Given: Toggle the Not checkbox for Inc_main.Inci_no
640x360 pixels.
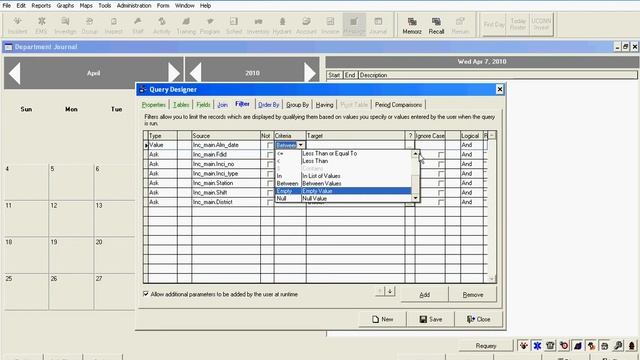Looking at the screenshot, I should [269, 164].
